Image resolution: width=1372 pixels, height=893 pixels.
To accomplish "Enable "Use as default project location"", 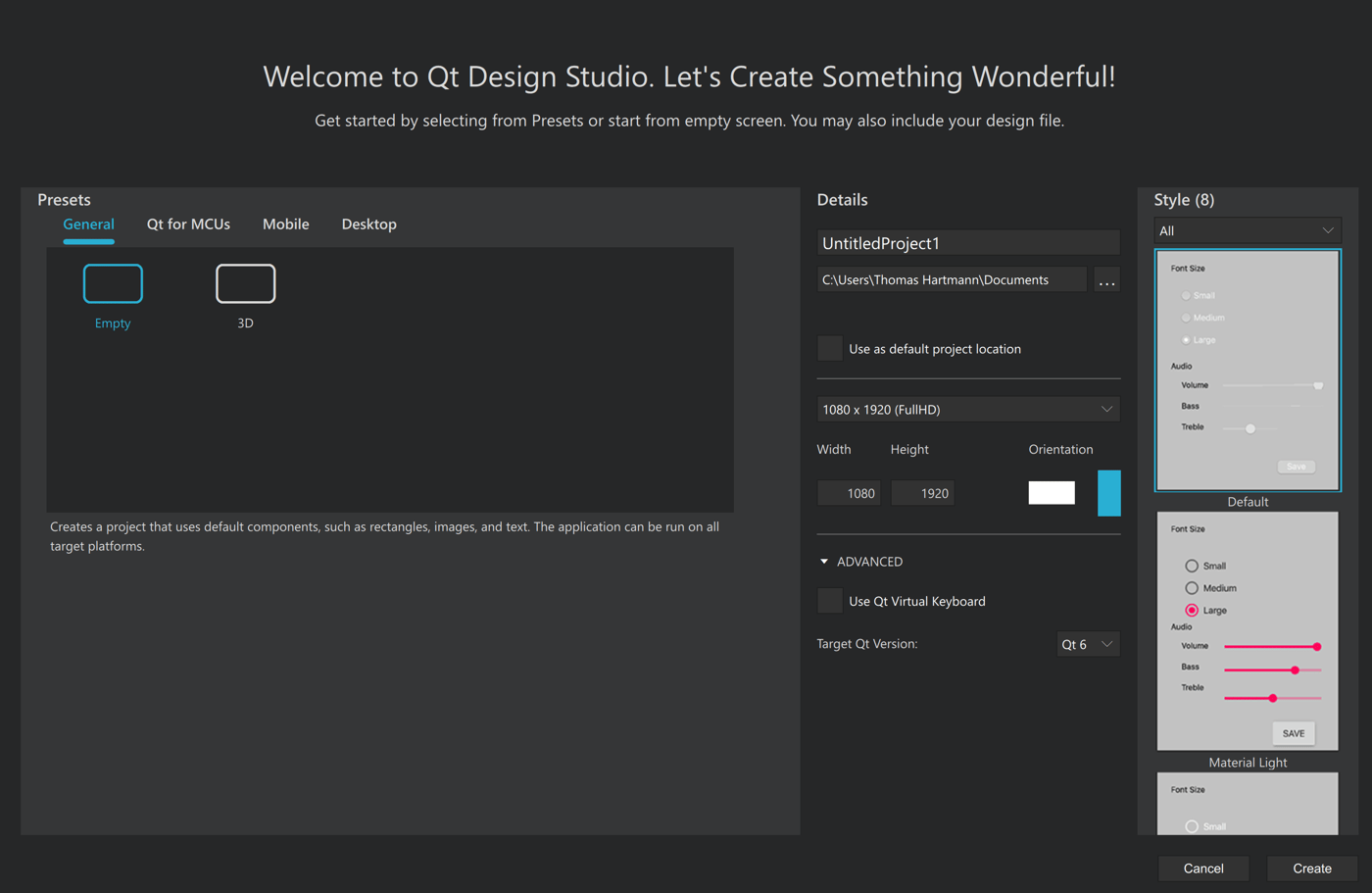I will (830, 348).
